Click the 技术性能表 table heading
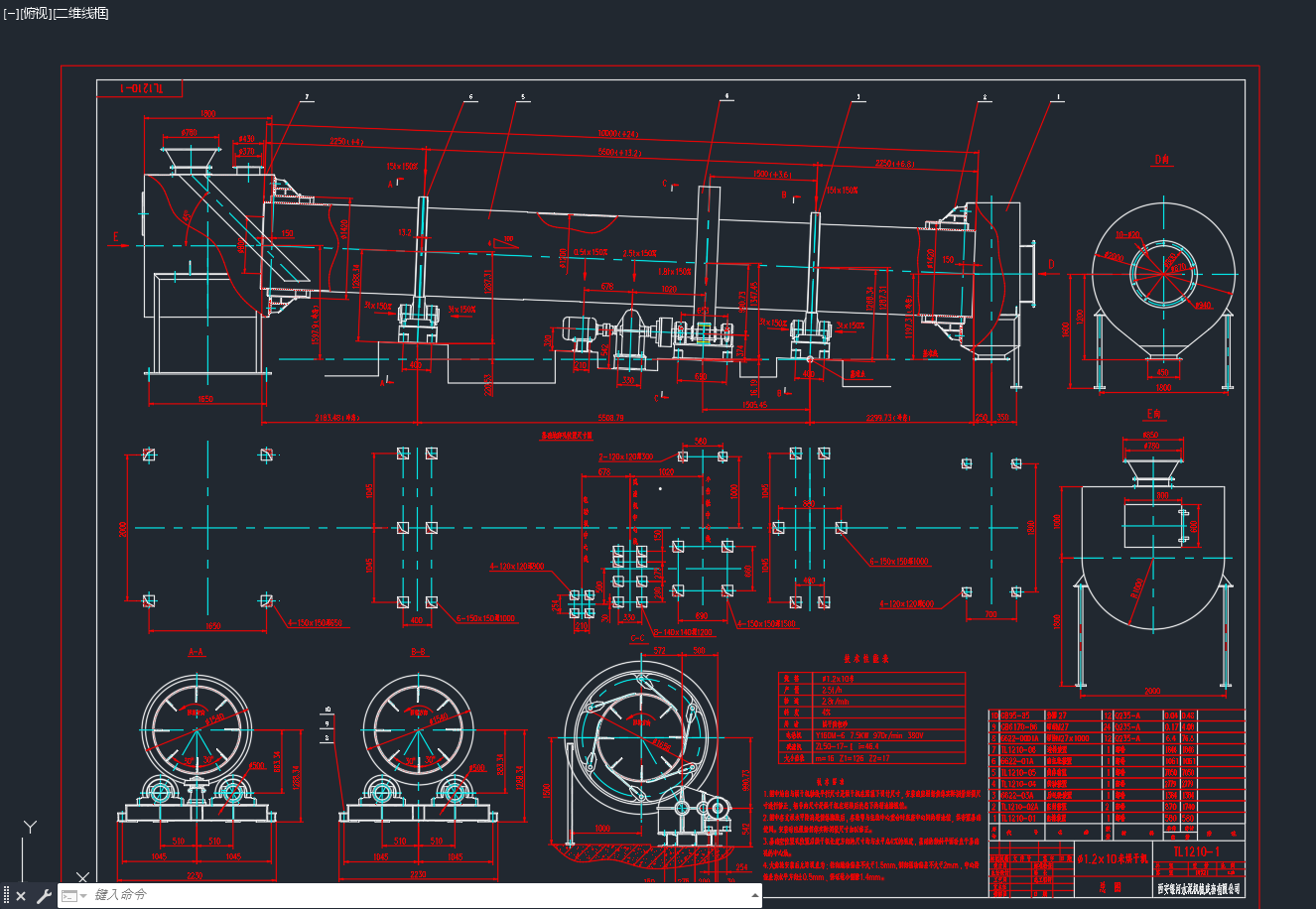Image resolution: width=1316 pixels, height=909 pixels. (x=865, y=658)
